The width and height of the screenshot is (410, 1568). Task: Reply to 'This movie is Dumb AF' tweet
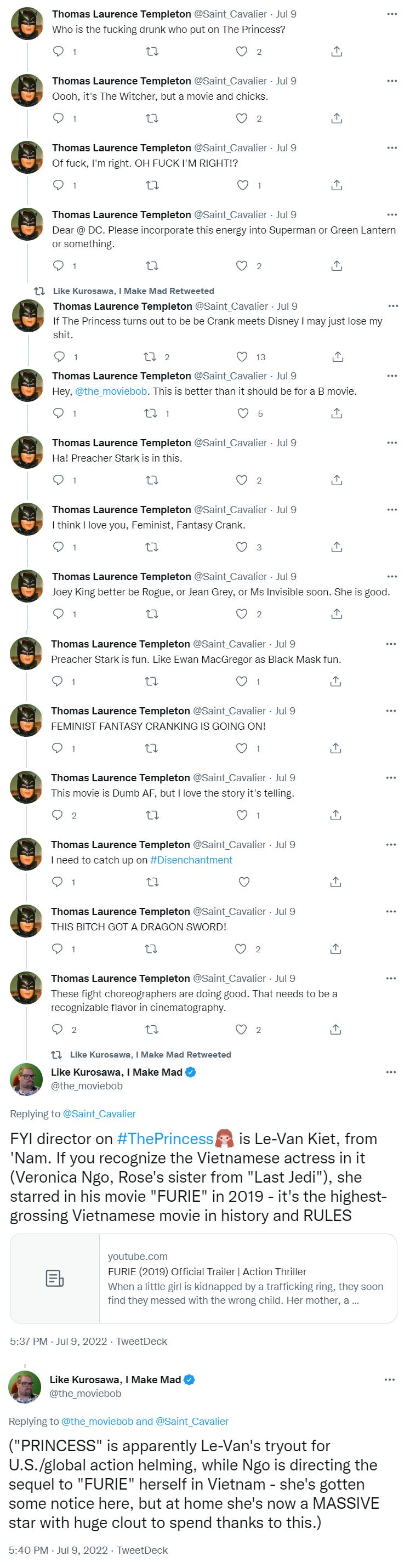(x=57, y=815)
